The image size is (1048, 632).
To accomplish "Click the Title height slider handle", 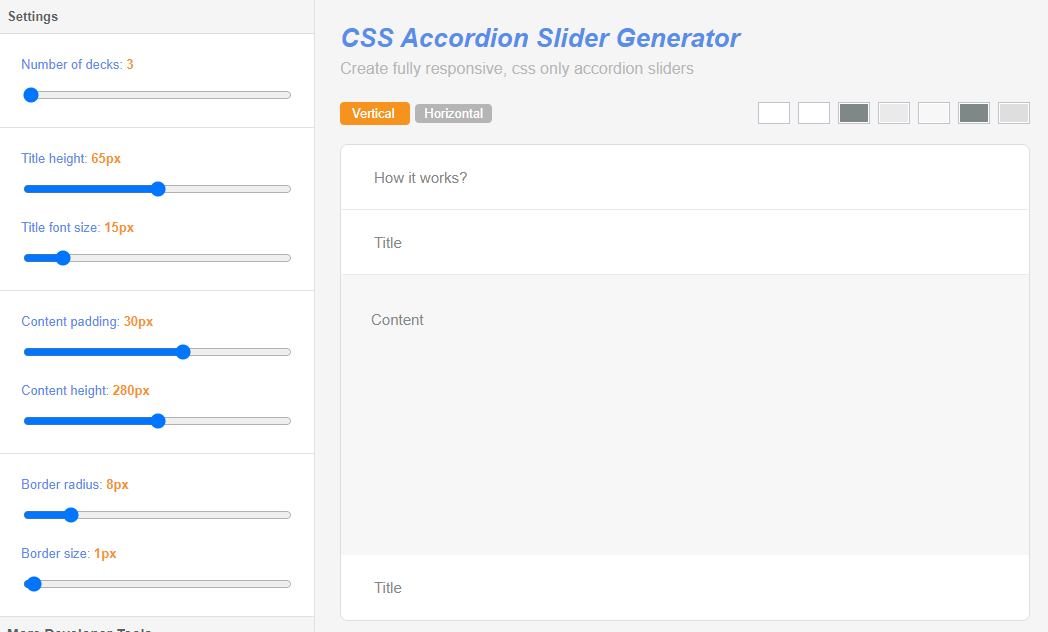I will point(158,188).
